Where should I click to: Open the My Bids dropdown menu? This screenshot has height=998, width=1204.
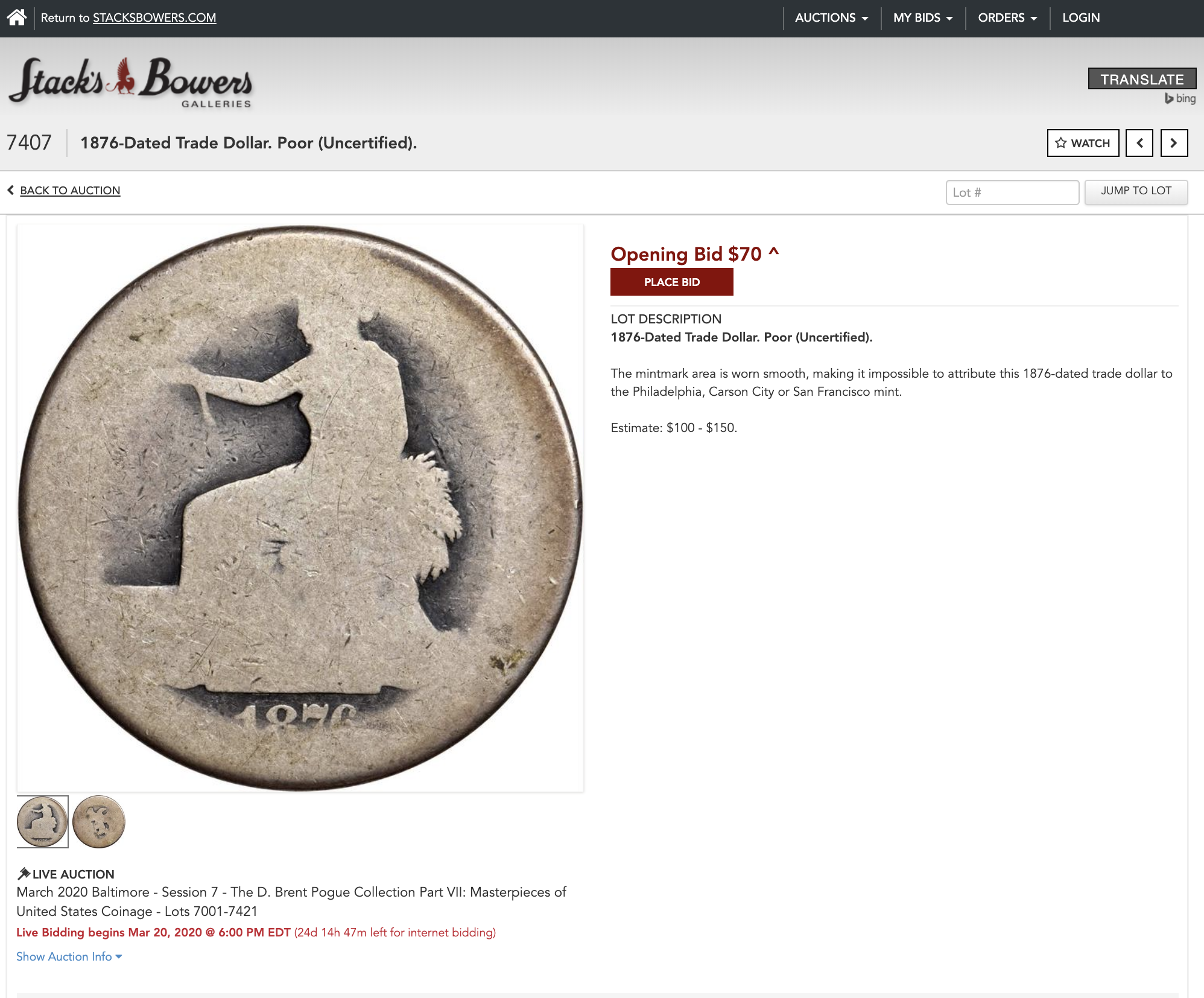pos(923,17)
